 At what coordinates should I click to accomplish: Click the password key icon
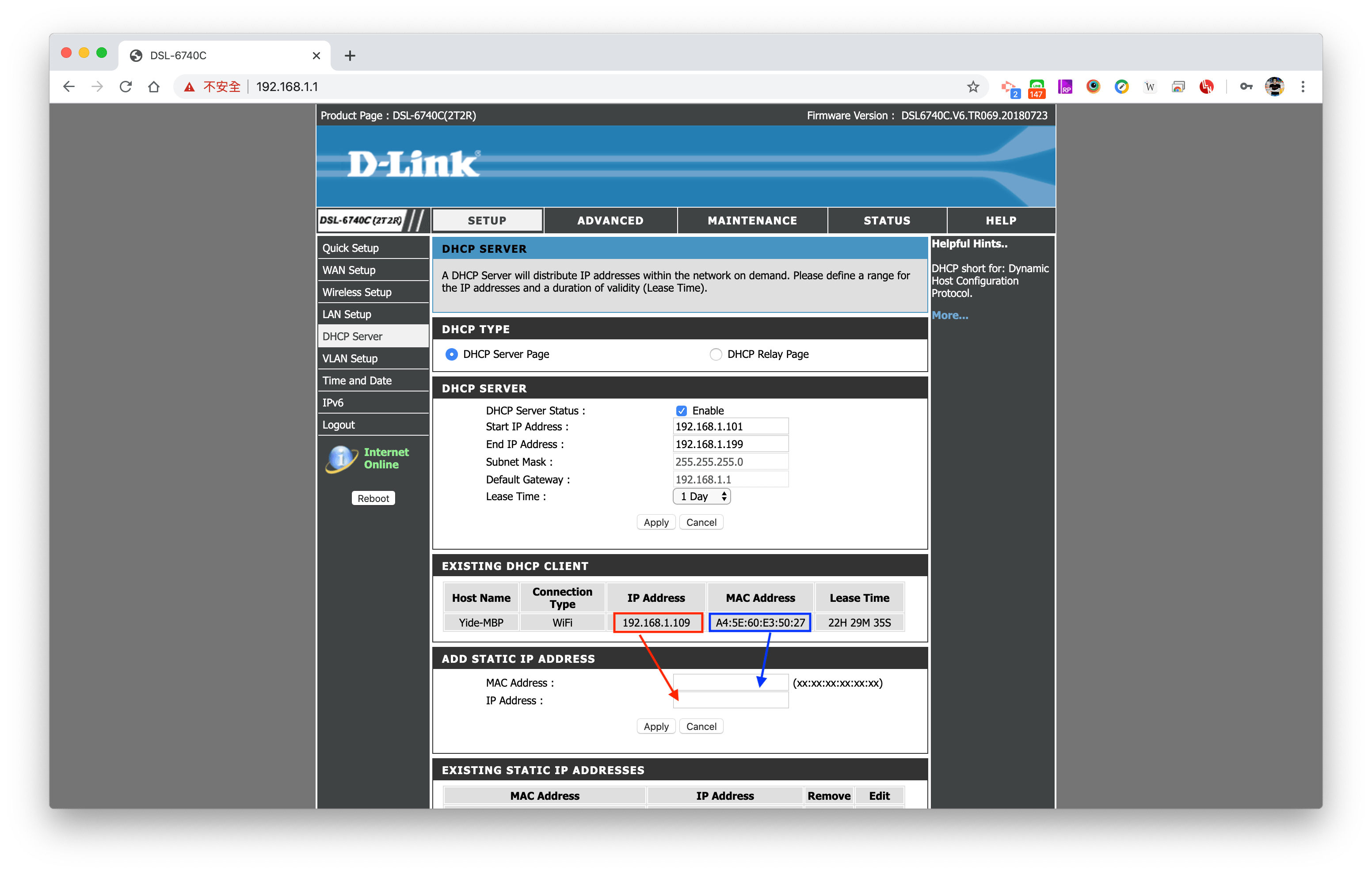(x=1246, y=87)
